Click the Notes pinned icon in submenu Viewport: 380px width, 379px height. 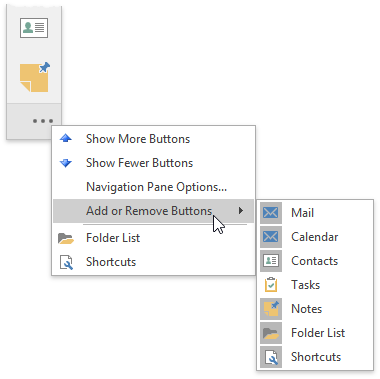coord(271,309)
